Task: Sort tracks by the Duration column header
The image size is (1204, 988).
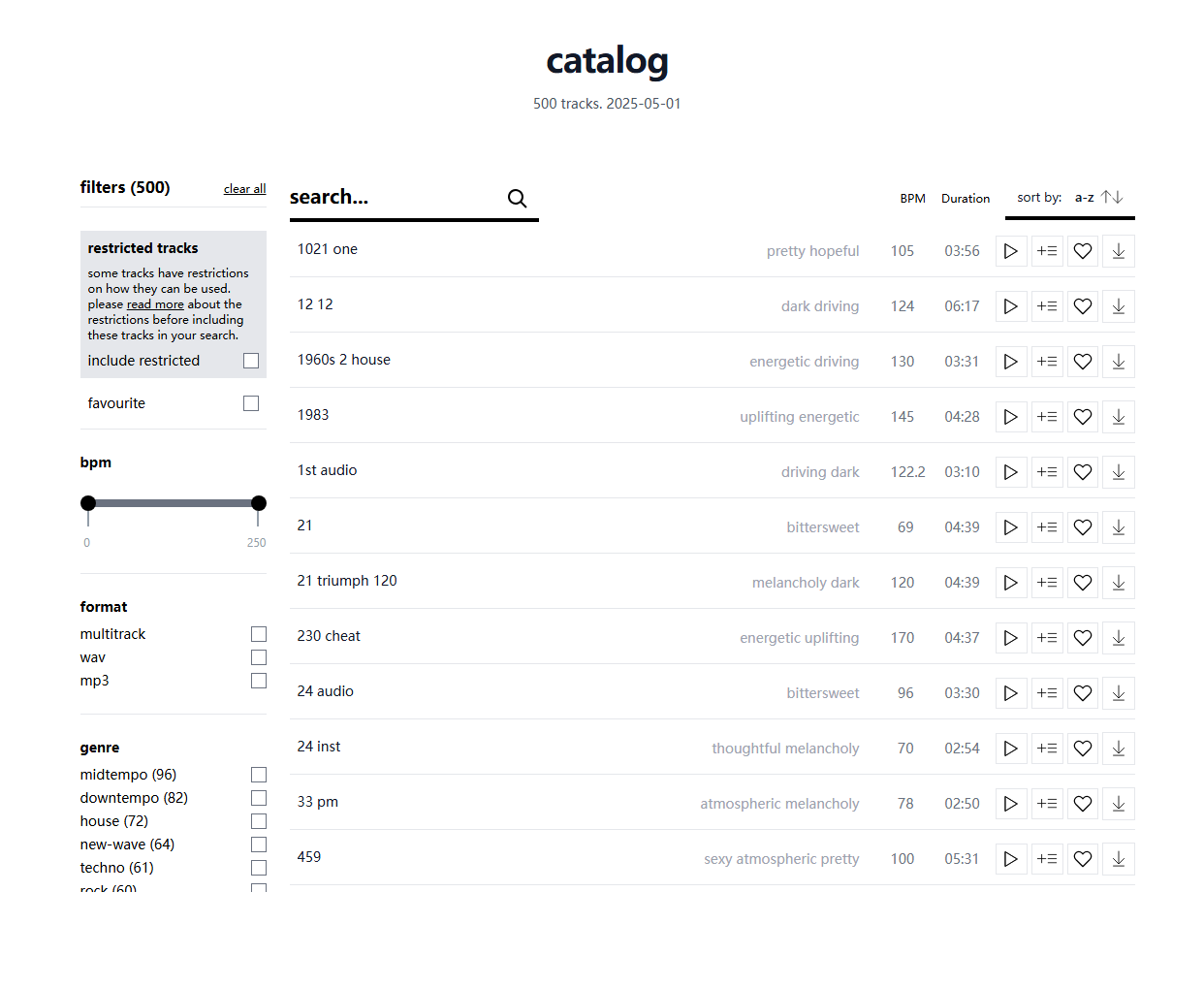Action: point(966,199)
